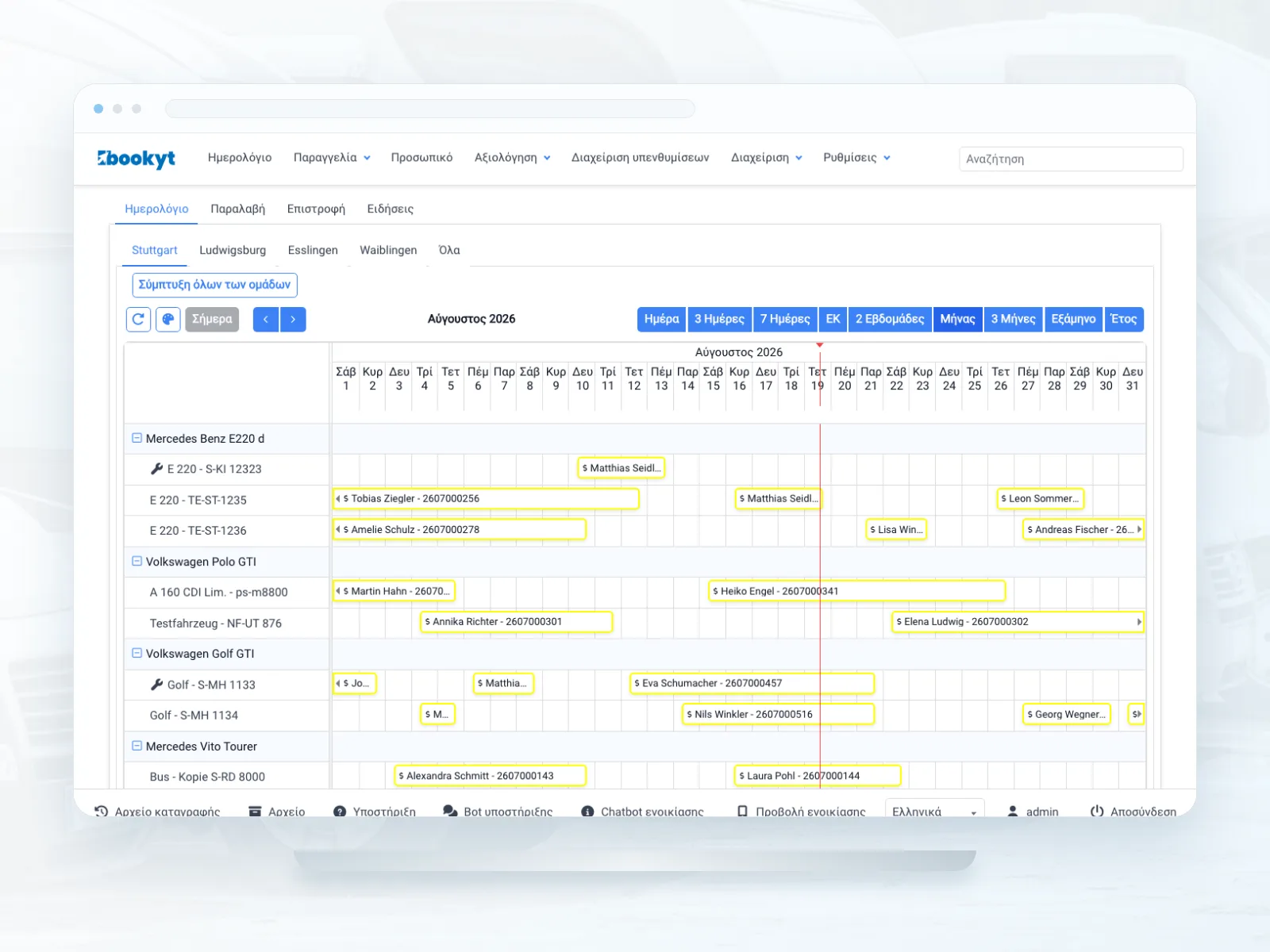Open the color palette settings icon
Viewport: 1270px width, 952px height.
(x=168, y=319)
